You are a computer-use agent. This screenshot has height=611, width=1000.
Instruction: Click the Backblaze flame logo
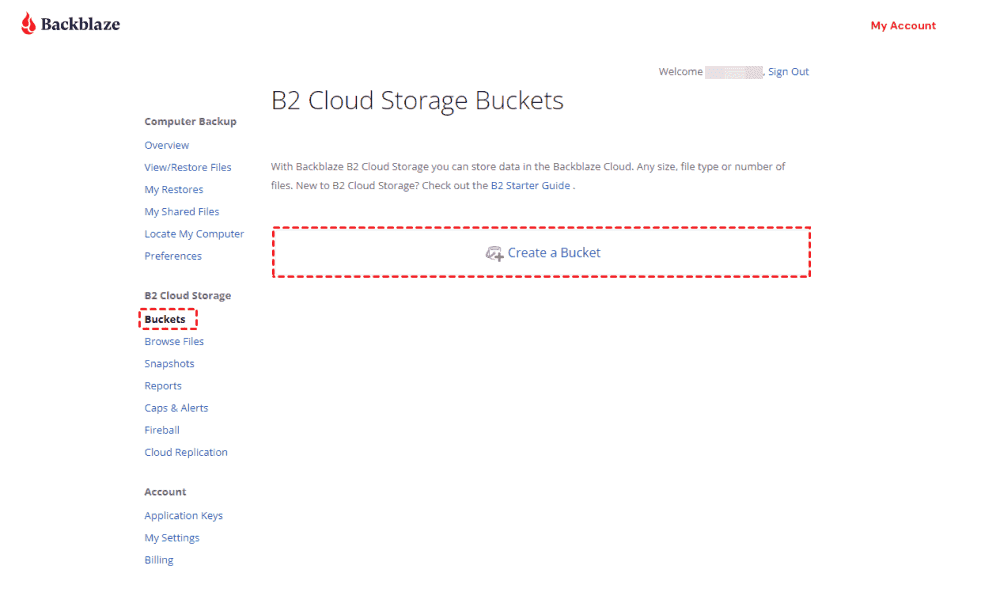tap(29, 24)
